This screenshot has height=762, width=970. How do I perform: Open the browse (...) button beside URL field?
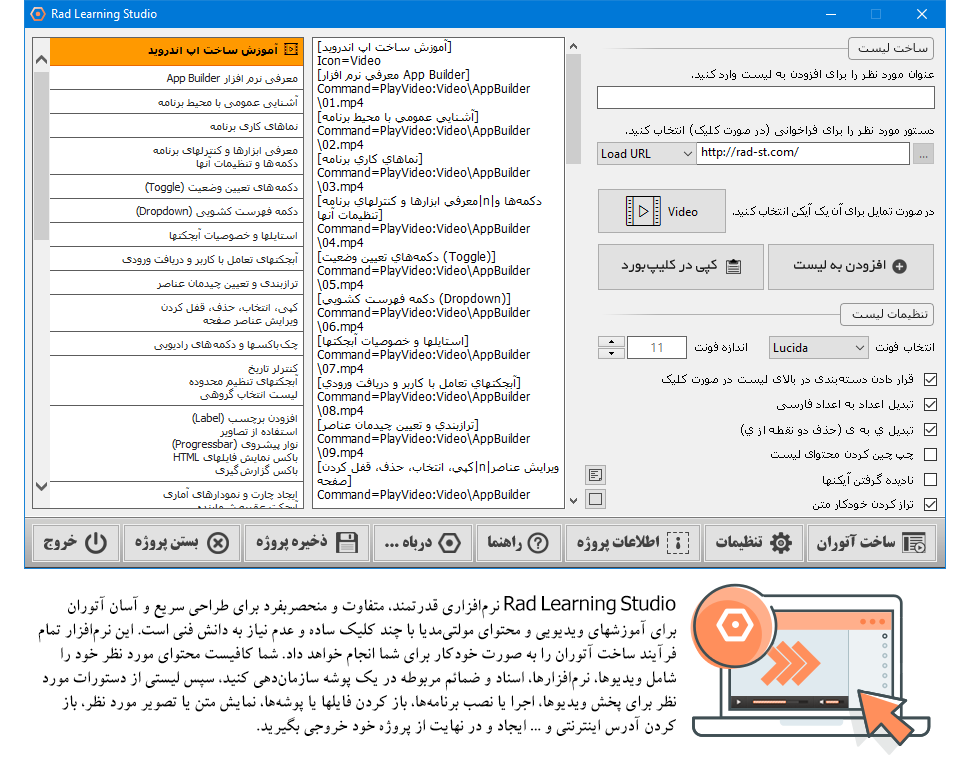tap(923, 154)
